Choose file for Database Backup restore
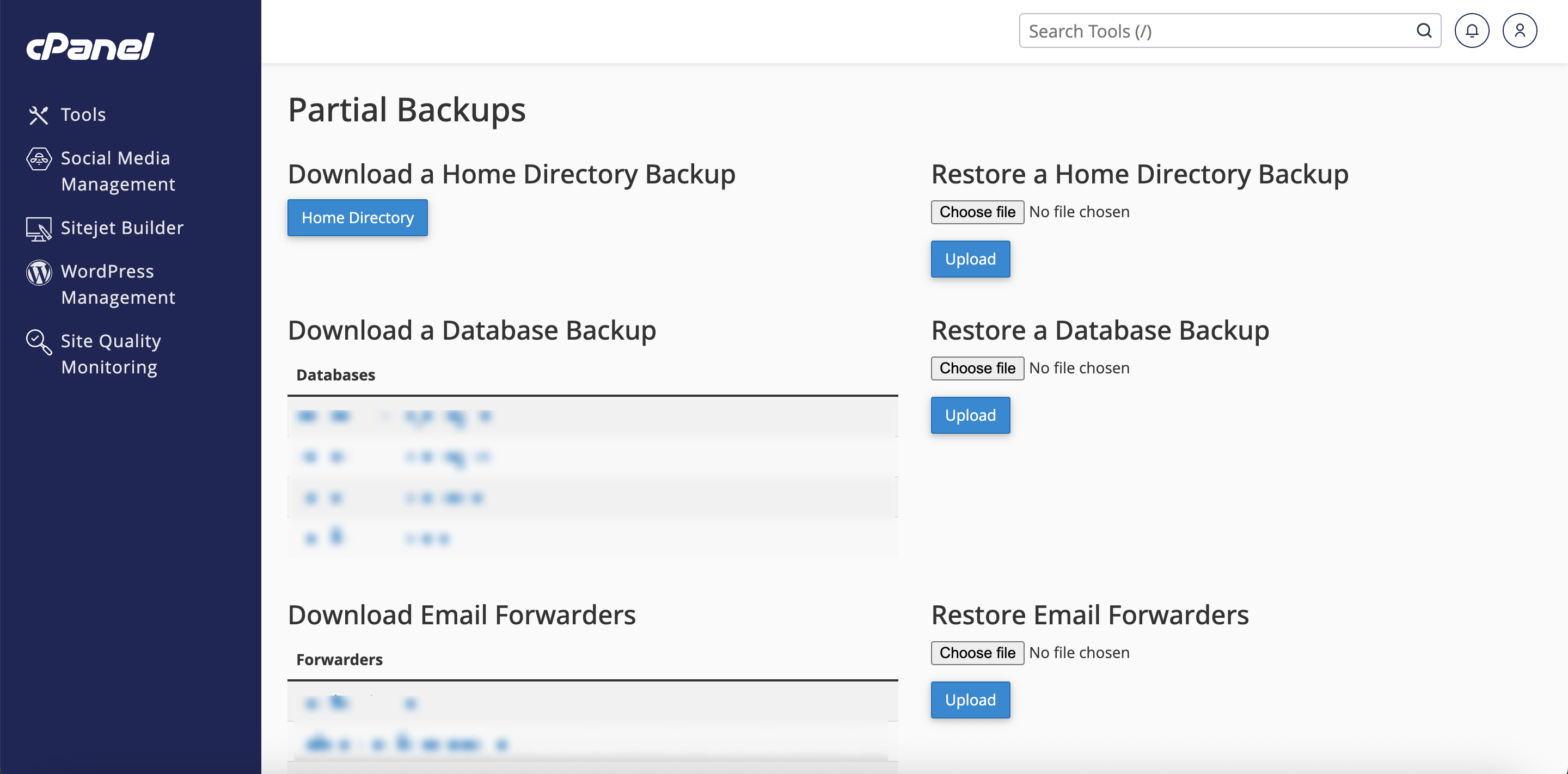This screenshot has height=774, width=1568. click(977, 368)
